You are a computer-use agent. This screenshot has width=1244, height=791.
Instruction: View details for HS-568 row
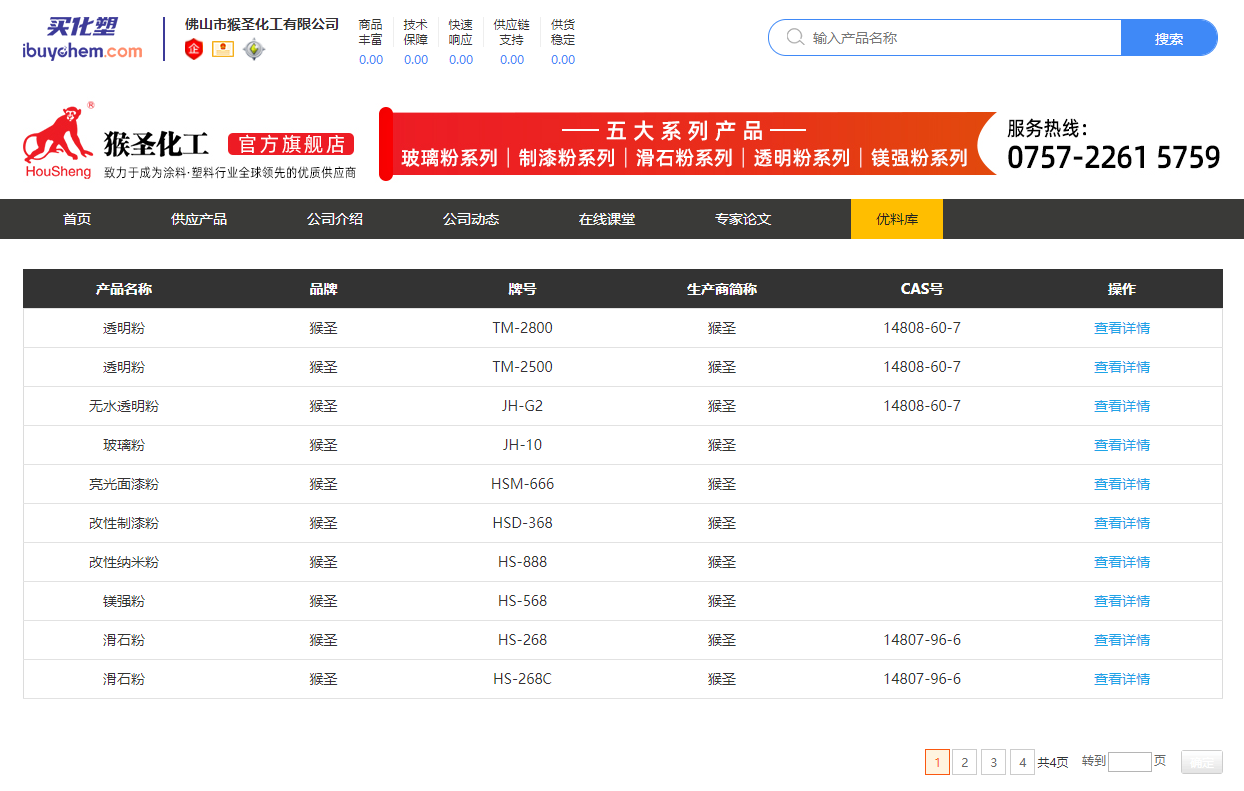[1122, 601]
